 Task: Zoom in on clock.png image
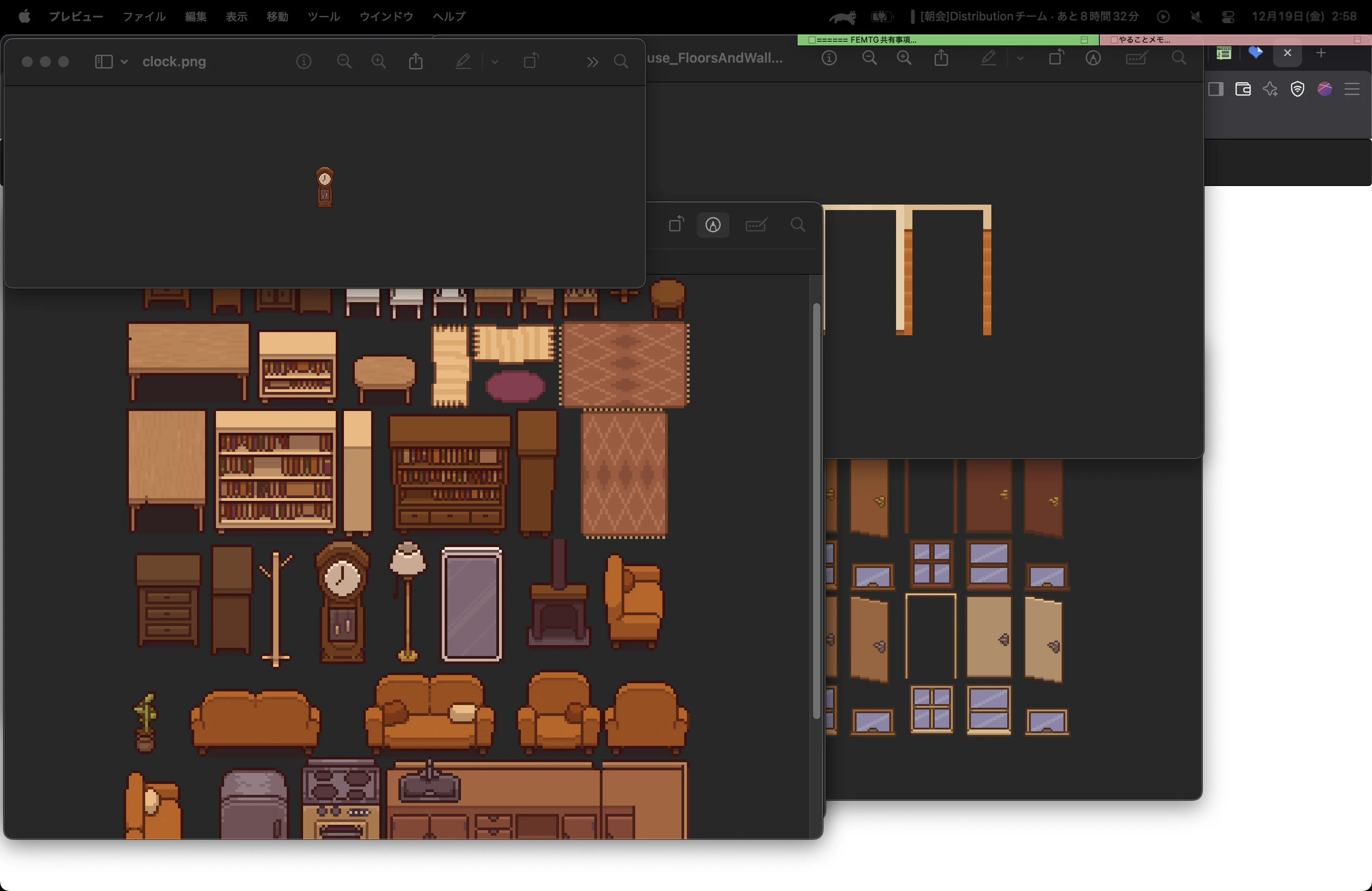coord(379,61)
